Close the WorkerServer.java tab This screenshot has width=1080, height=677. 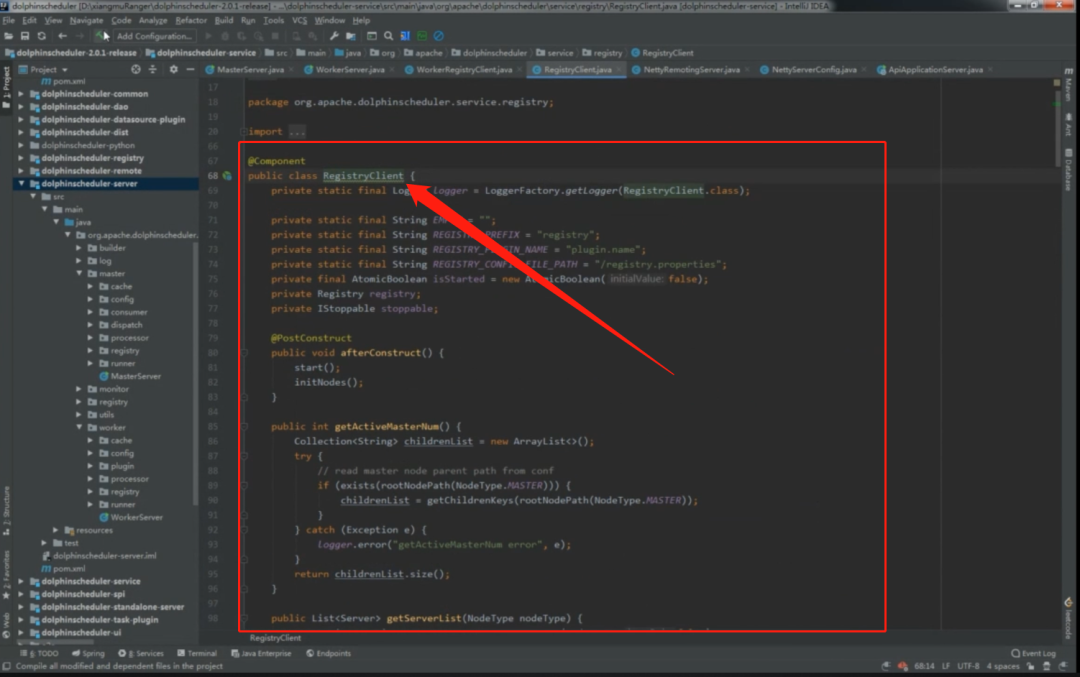click(392, 70)
